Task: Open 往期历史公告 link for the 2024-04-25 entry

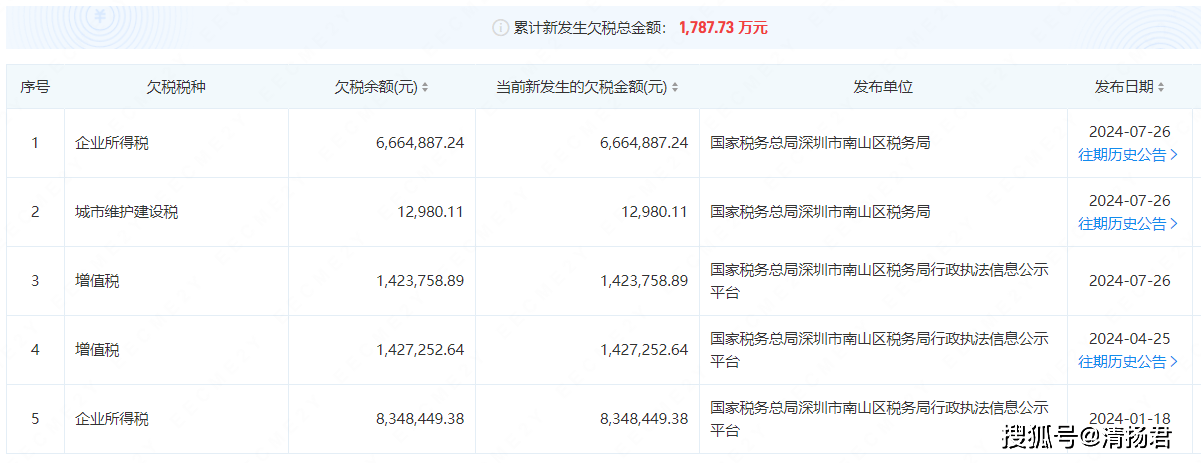Action: click(1128, 362)
